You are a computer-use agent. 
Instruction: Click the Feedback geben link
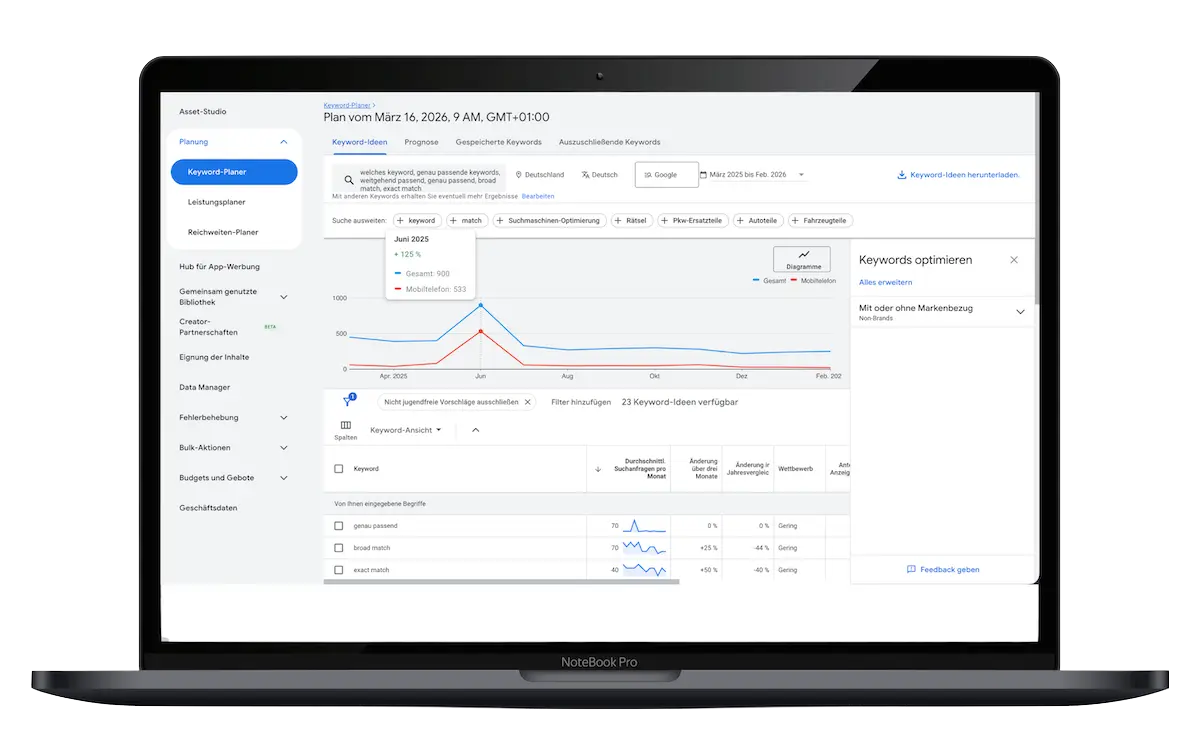pyautogui.click(x=943, y=569)
